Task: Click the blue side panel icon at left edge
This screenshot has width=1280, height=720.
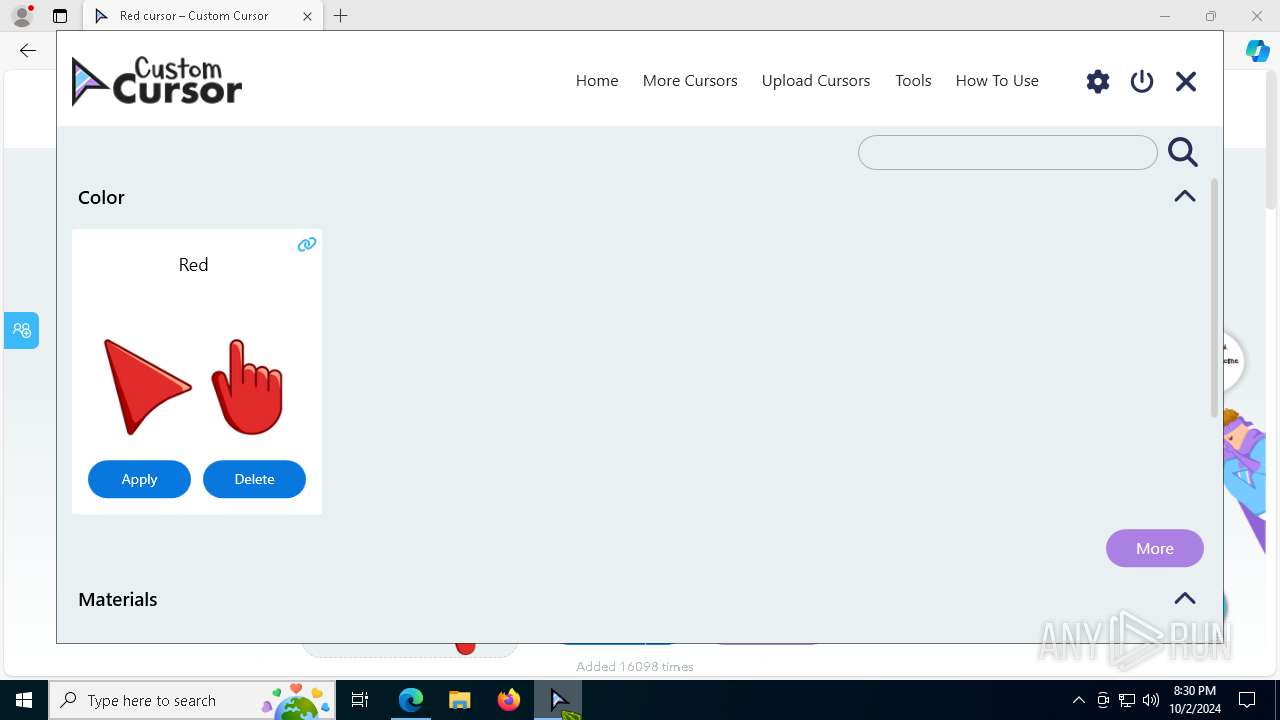Action: [21, 330]
